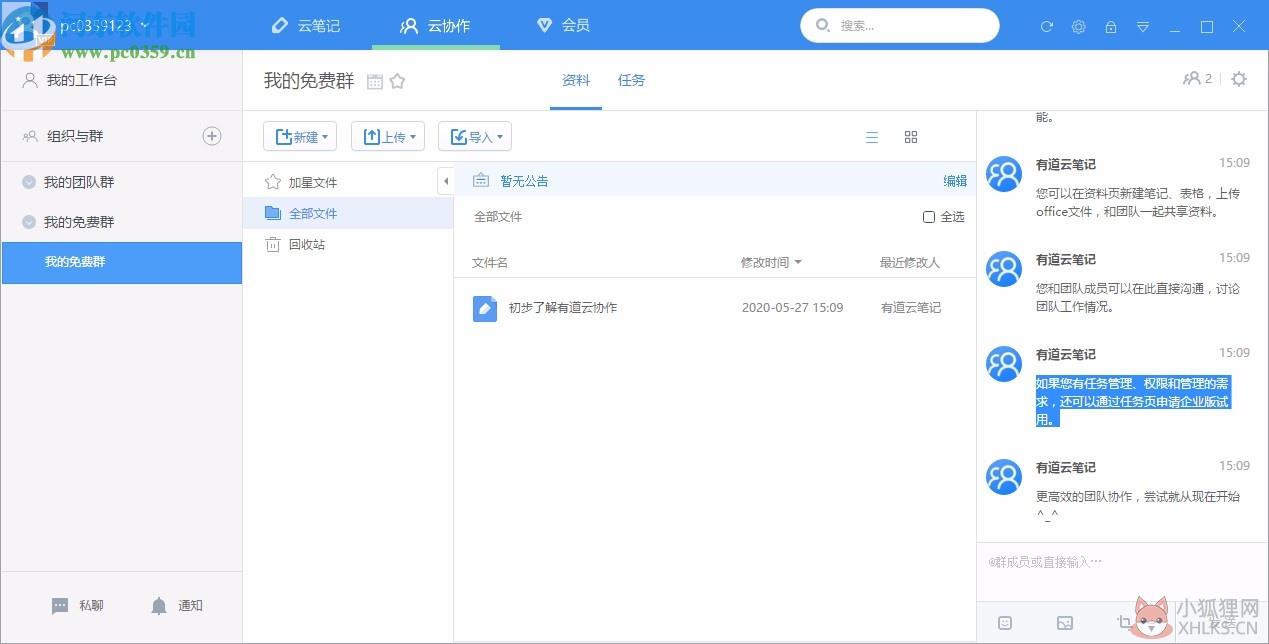Open the settings gear in the title bar
Screen dimensions: 1269x644
coord(1079,27)
